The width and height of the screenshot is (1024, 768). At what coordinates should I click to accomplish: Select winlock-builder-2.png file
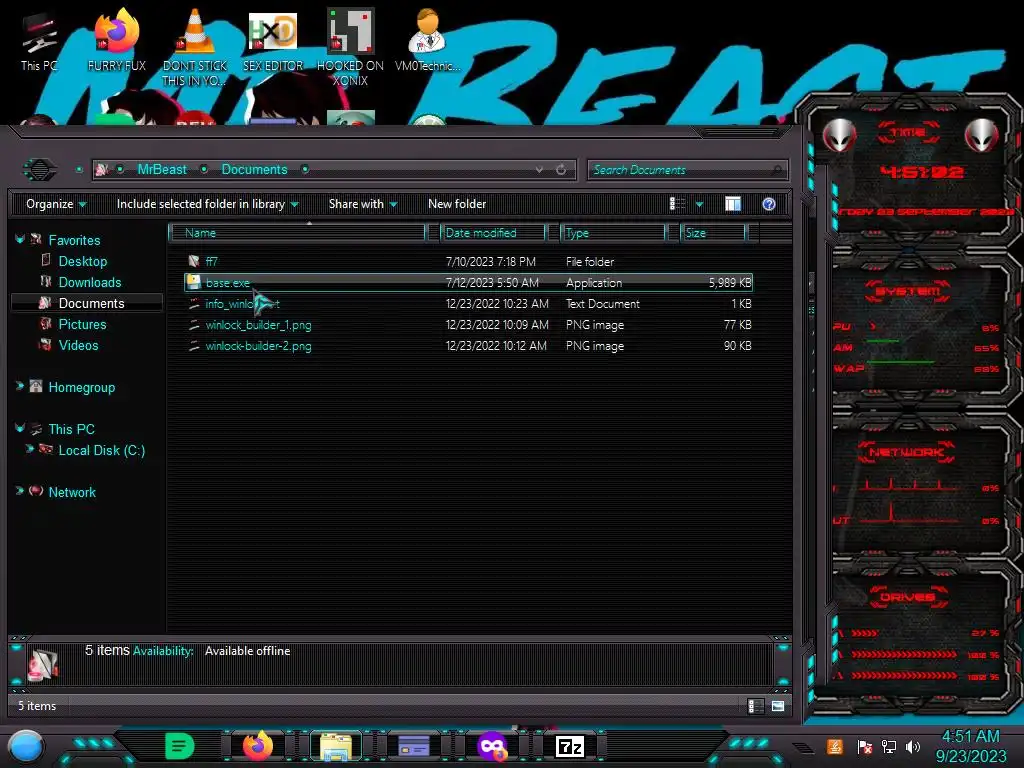[x=258, y=345]
